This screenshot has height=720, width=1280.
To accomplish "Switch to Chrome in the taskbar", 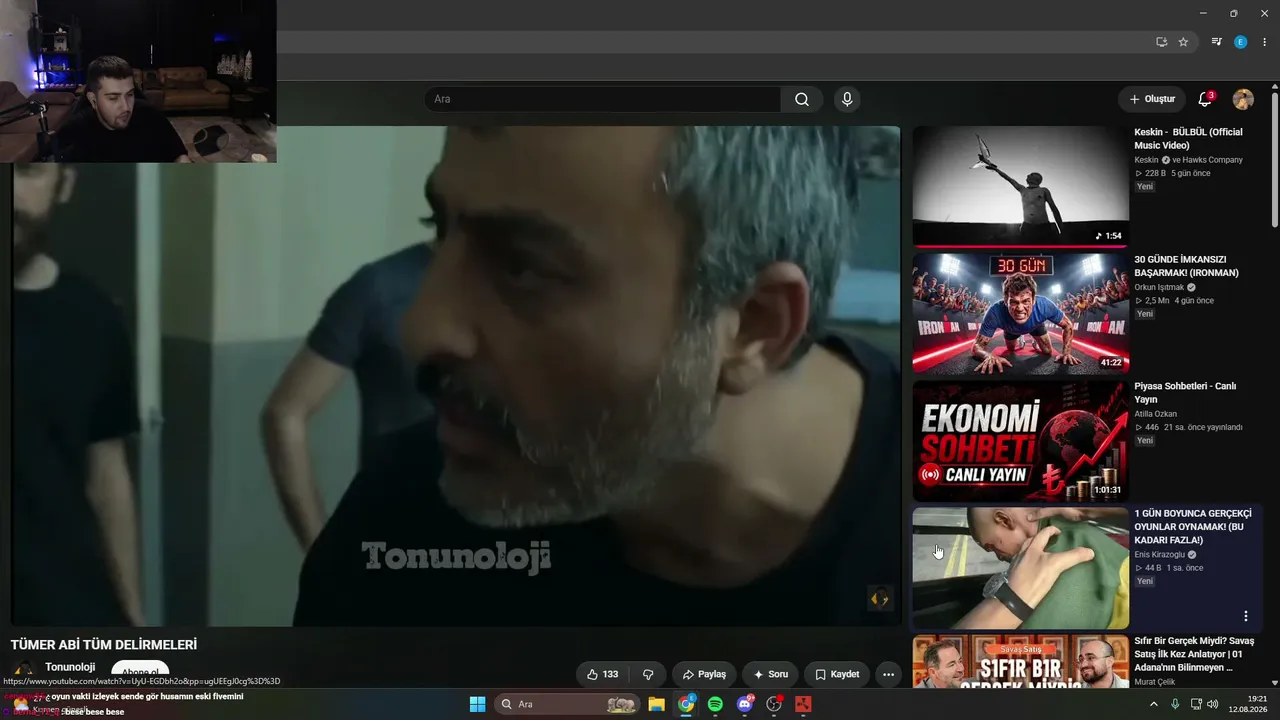I will pos(686,704).
